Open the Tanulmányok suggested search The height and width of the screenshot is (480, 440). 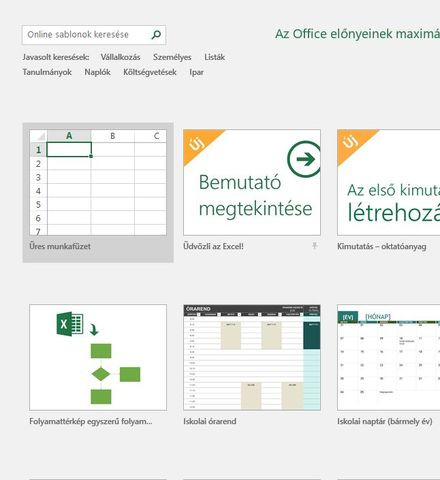[x=47, y=72]
